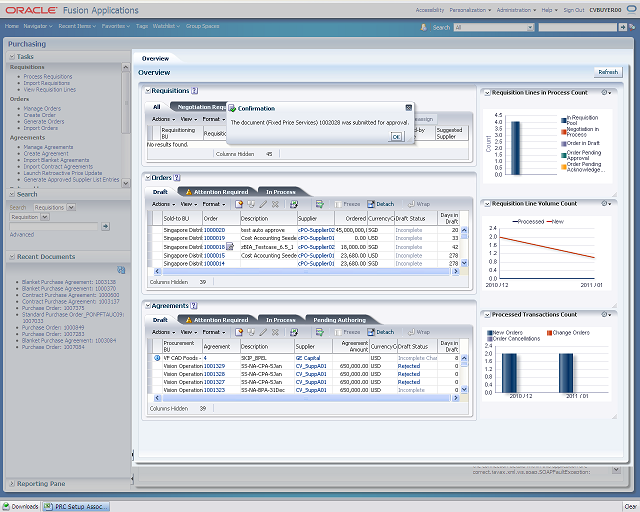Open the View menu in the Agreements table
Image resolution: width=640 pixels, height=512 pixels.
(189, 332)
